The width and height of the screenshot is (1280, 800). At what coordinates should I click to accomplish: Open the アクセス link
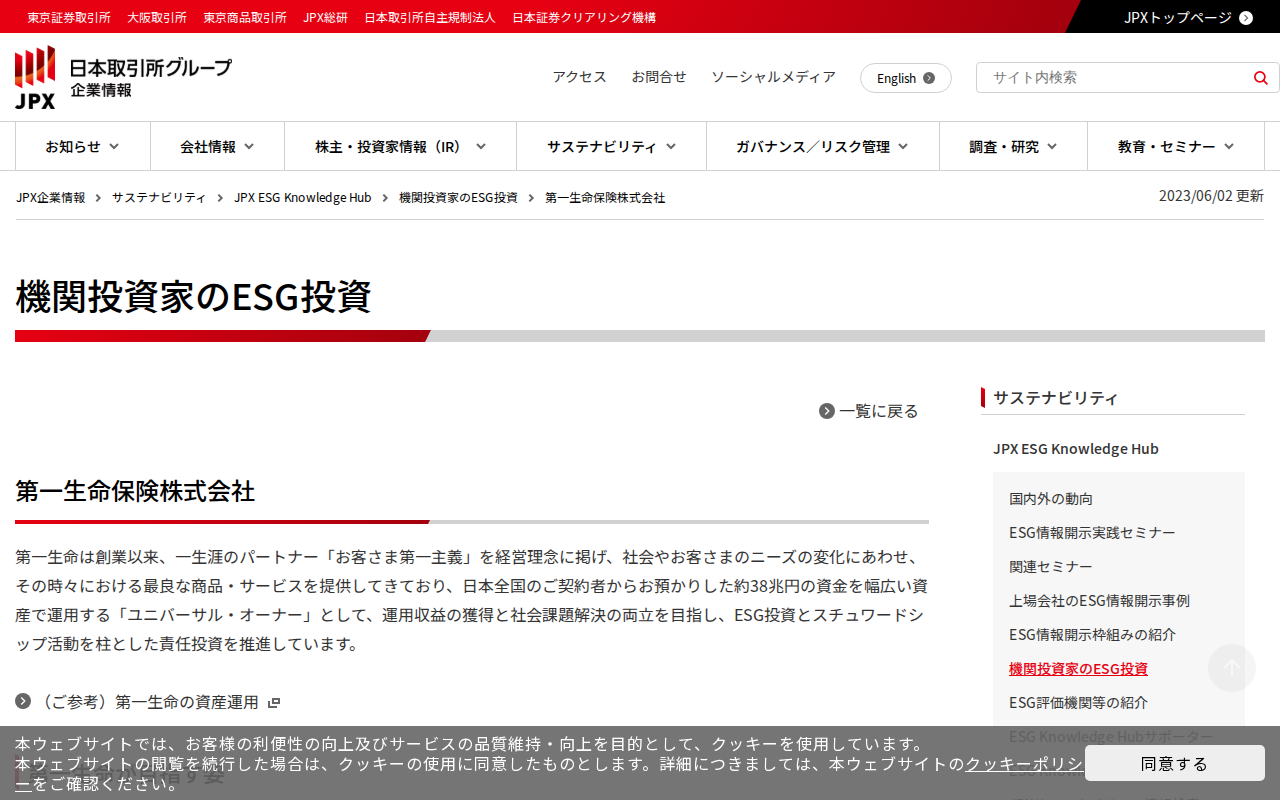[x=580, y=77]
